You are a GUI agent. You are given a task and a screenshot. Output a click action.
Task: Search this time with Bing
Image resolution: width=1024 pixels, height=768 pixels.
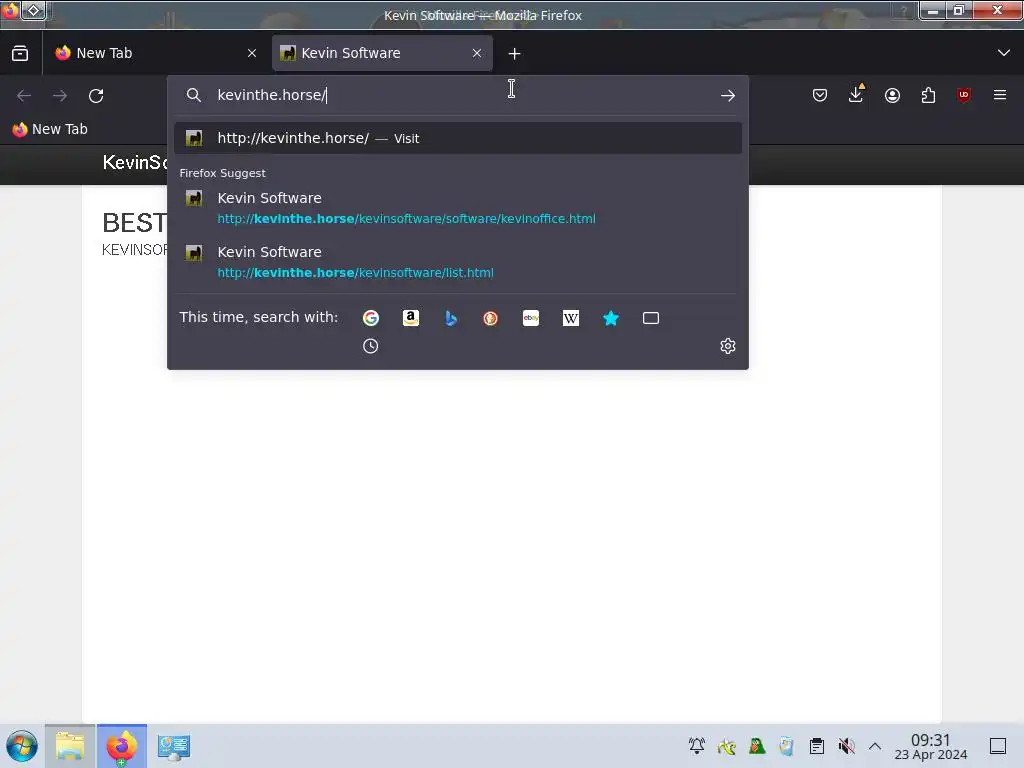[x=451, y=318]
